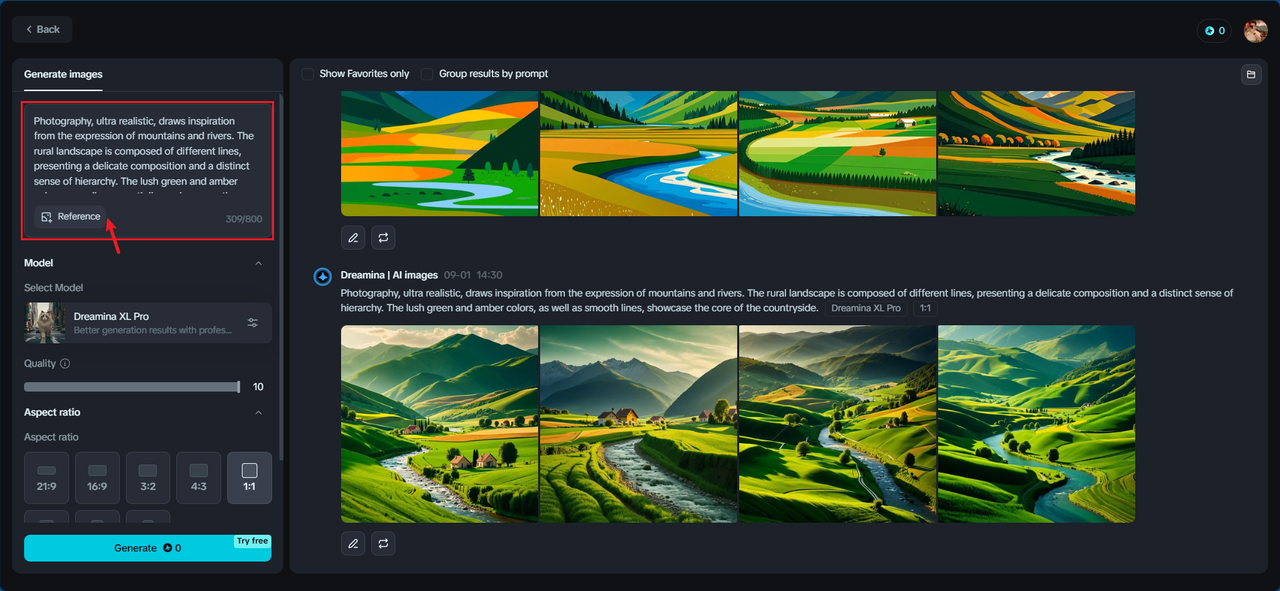Click the 309/800 character counter
1280x591 pixels.
point(244,219)
